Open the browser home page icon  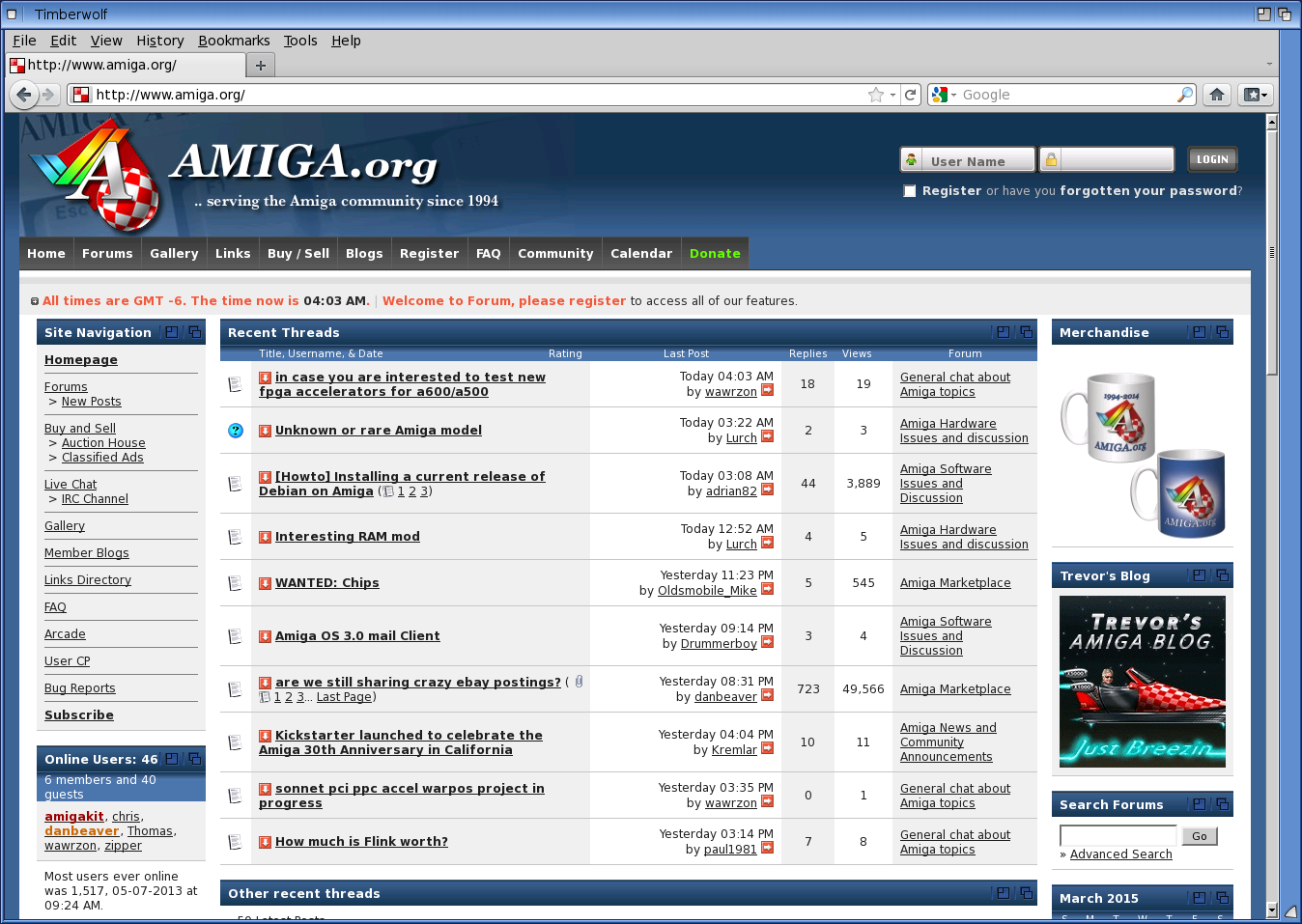coord(1217,95)
